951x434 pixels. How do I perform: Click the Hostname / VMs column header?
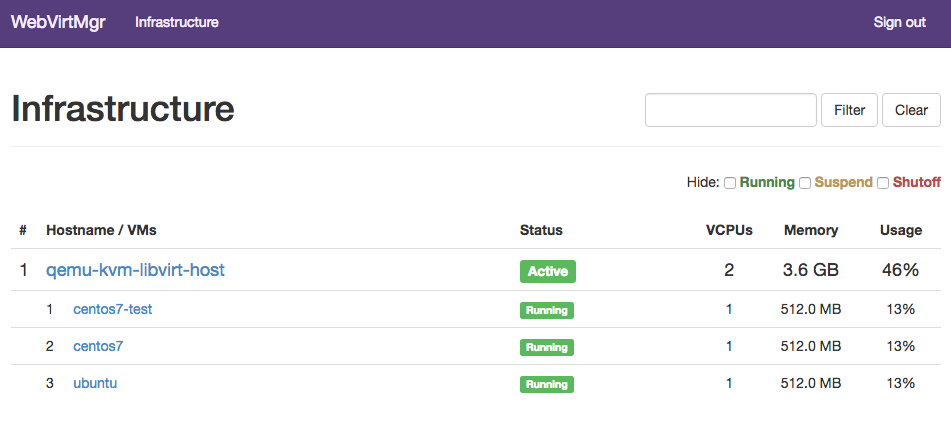coord(101,230)
